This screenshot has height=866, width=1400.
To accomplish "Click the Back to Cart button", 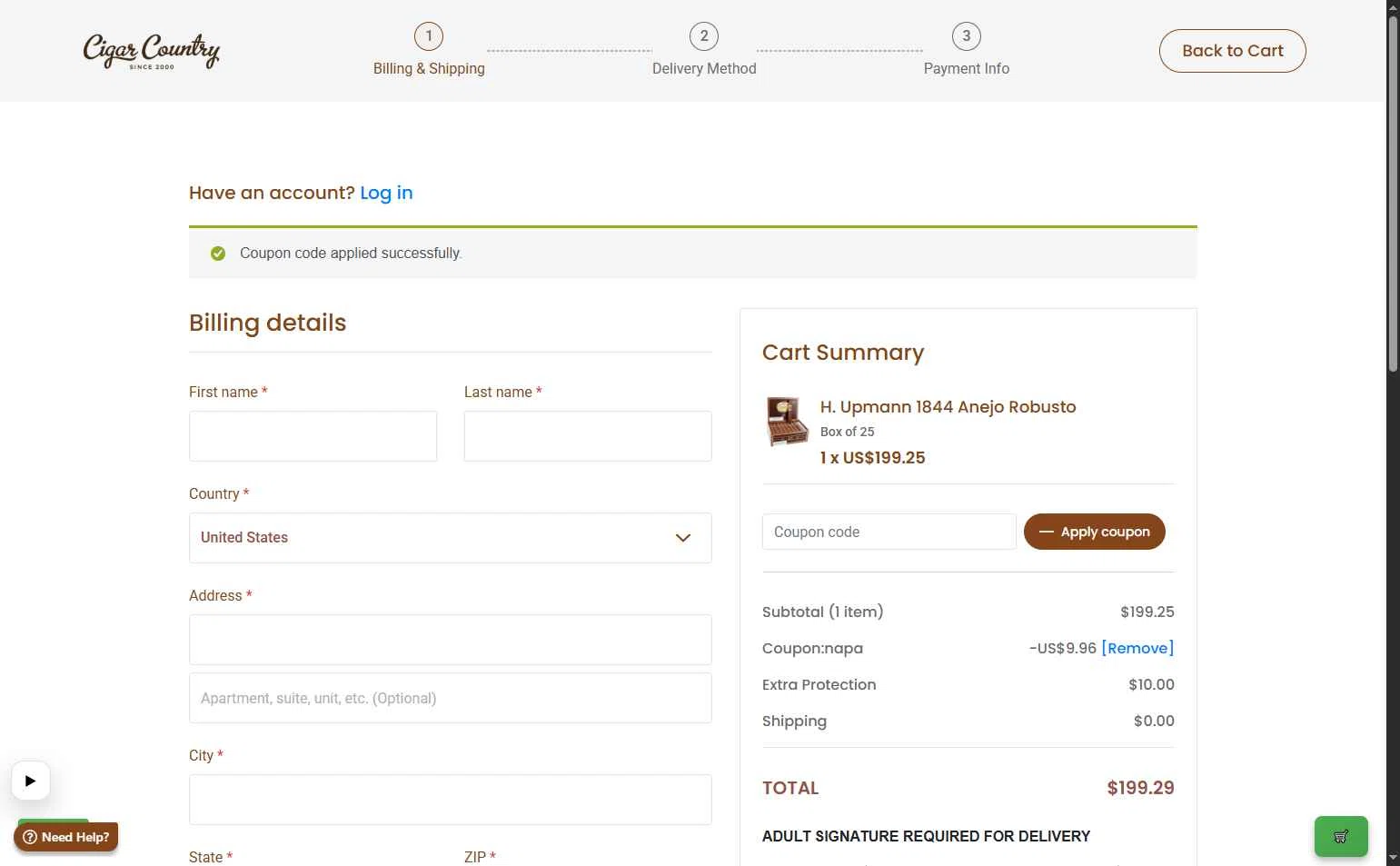I will click(x=1233, y=51).
